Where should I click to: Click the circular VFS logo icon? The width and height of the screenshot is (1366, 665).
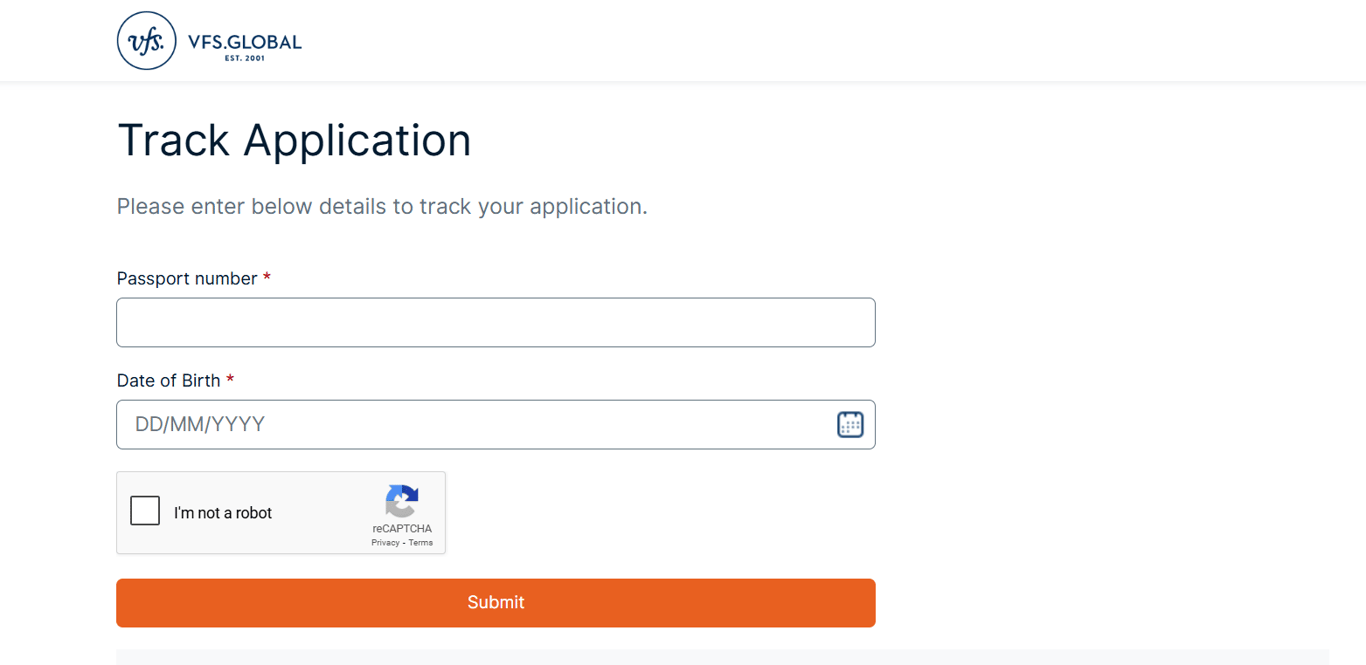(x=146, y=41)
